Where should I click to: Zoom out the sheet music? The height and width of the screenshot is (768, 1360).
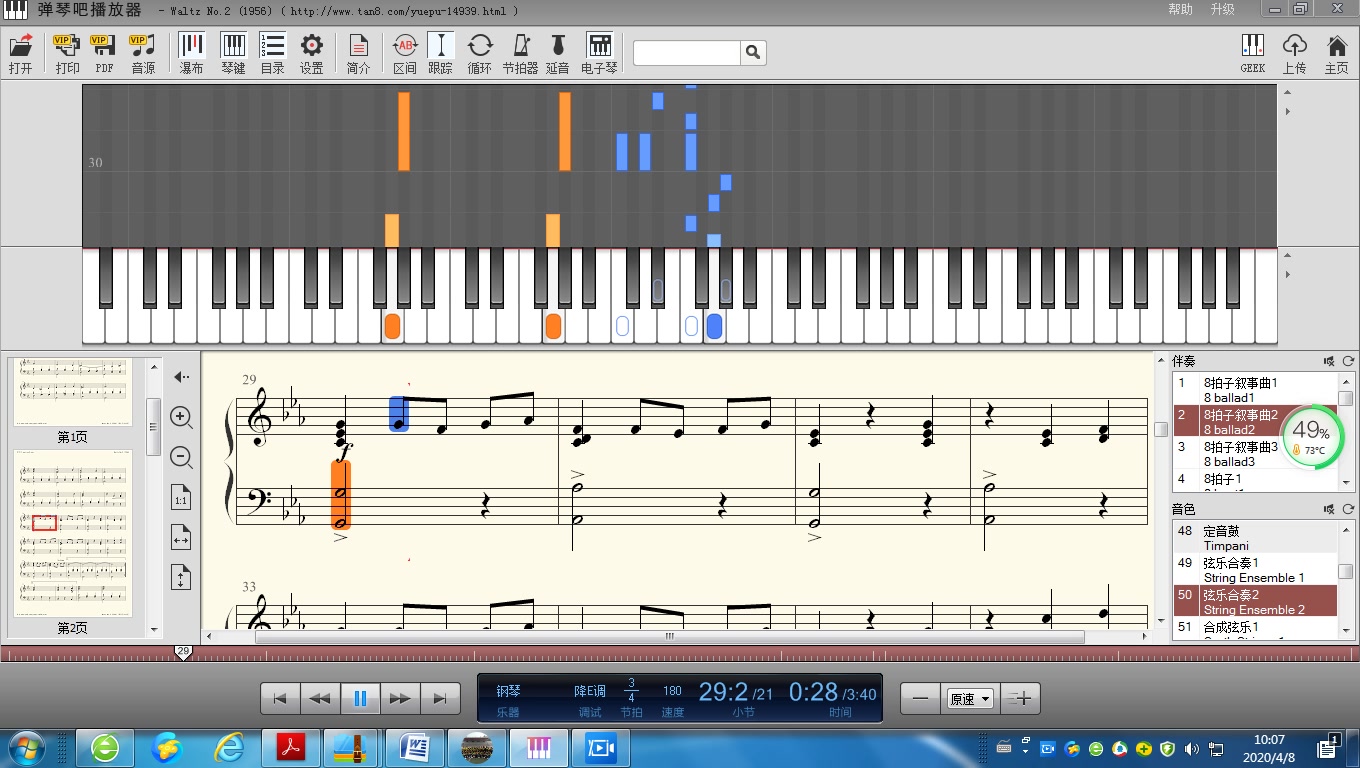click(x=181, y=457)
